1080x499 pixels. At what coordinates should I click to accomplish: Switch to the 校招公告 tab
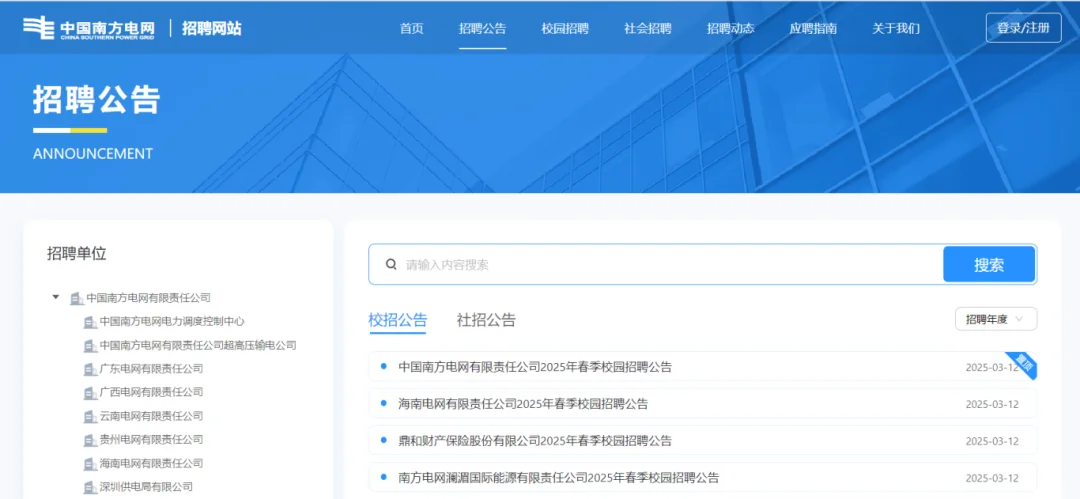tap(397, 320)
